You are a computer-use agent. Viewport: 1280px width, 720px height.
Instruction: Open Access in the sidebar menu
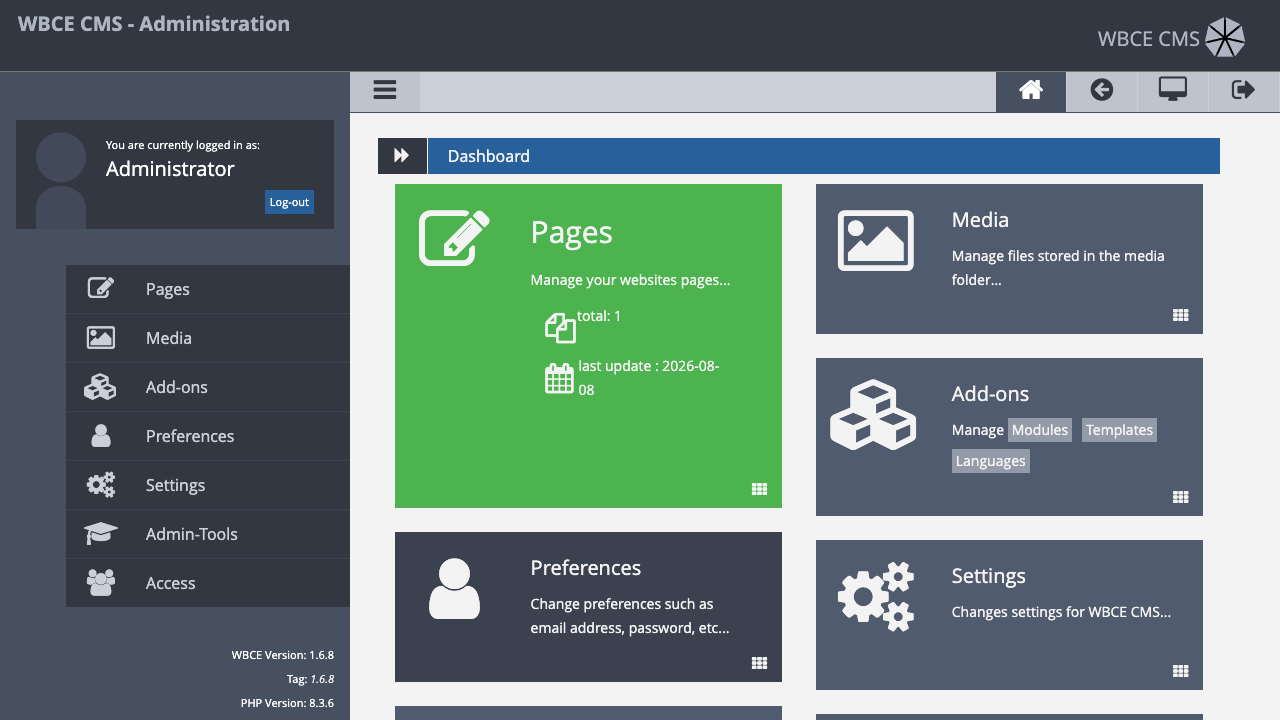208,583
